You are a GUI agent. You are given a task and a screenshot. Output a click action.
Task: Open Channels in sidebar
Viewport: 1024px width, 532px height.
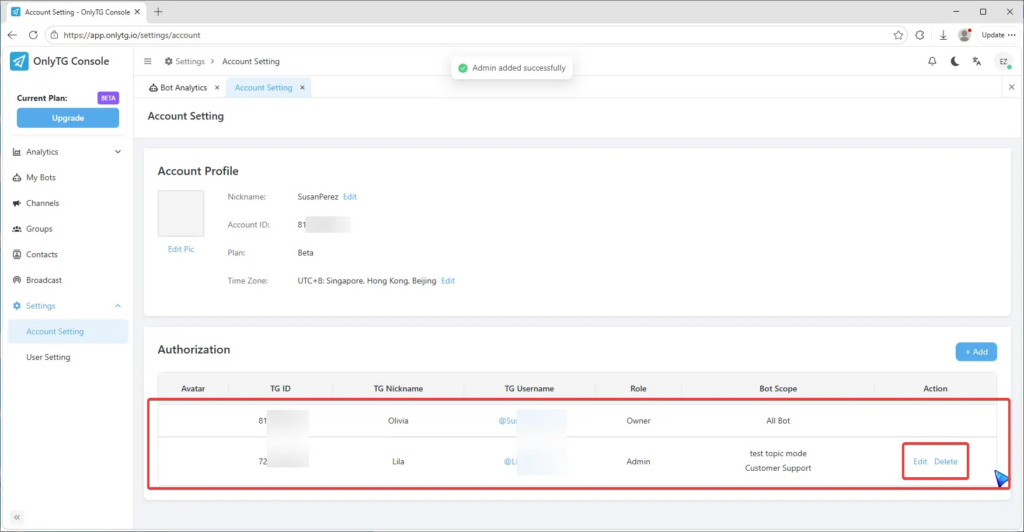pyautogui.click(x=42, y=203)
